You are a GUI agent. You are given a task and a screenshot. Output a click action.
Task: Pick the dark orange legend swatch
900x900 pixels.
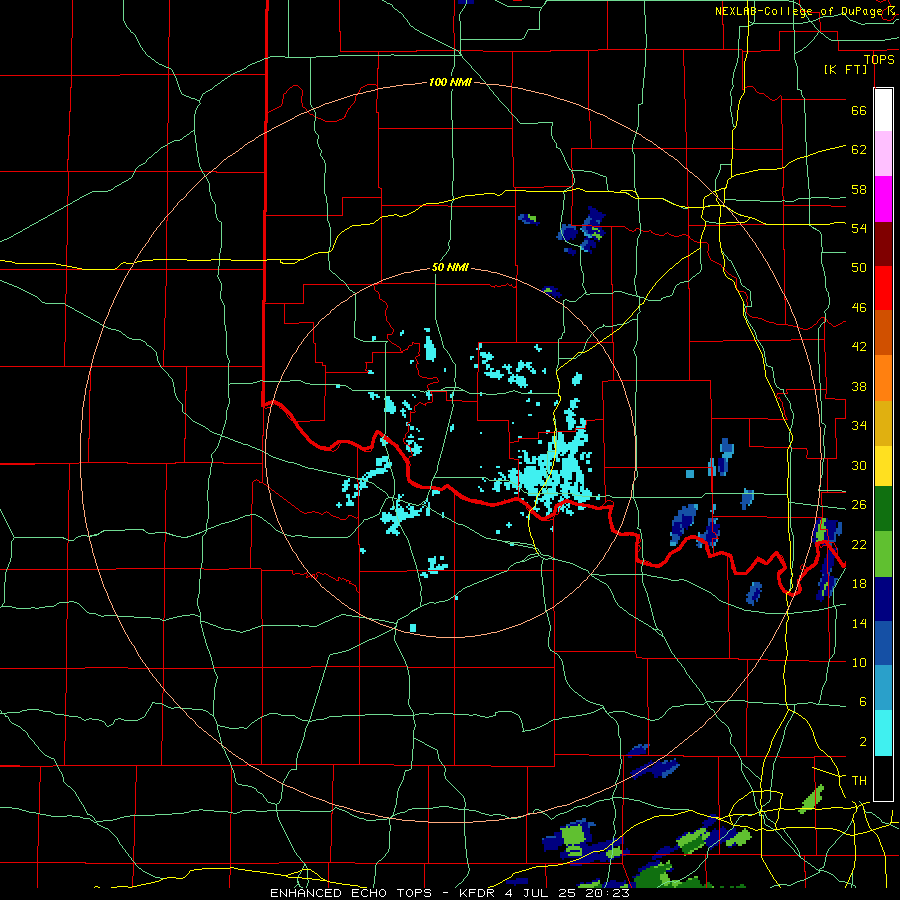coord(883,333)
